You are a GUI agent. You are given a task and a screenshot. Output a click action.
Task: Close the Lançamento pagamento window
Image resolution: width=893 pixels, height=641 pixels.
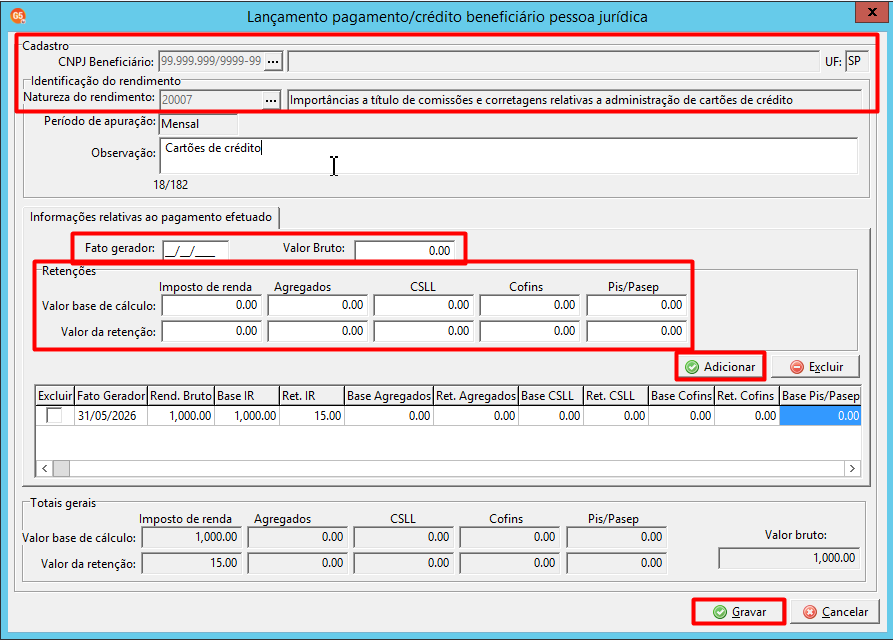[x=871, y=11]
